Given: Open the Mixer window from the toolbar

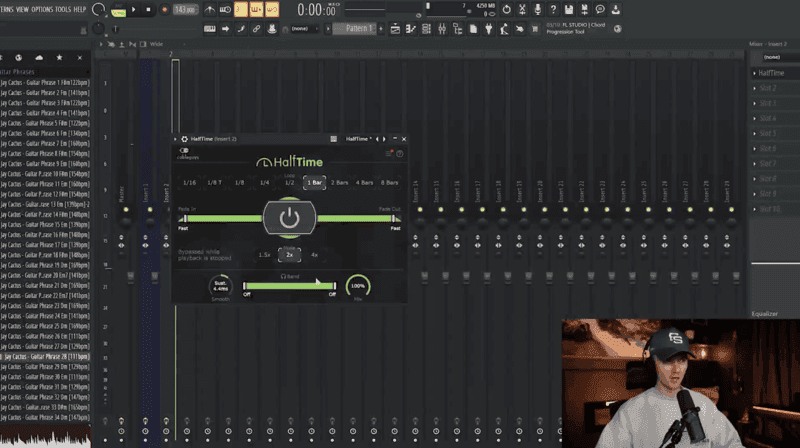Looking at the screenshot, I should click(x=442, y=29).
